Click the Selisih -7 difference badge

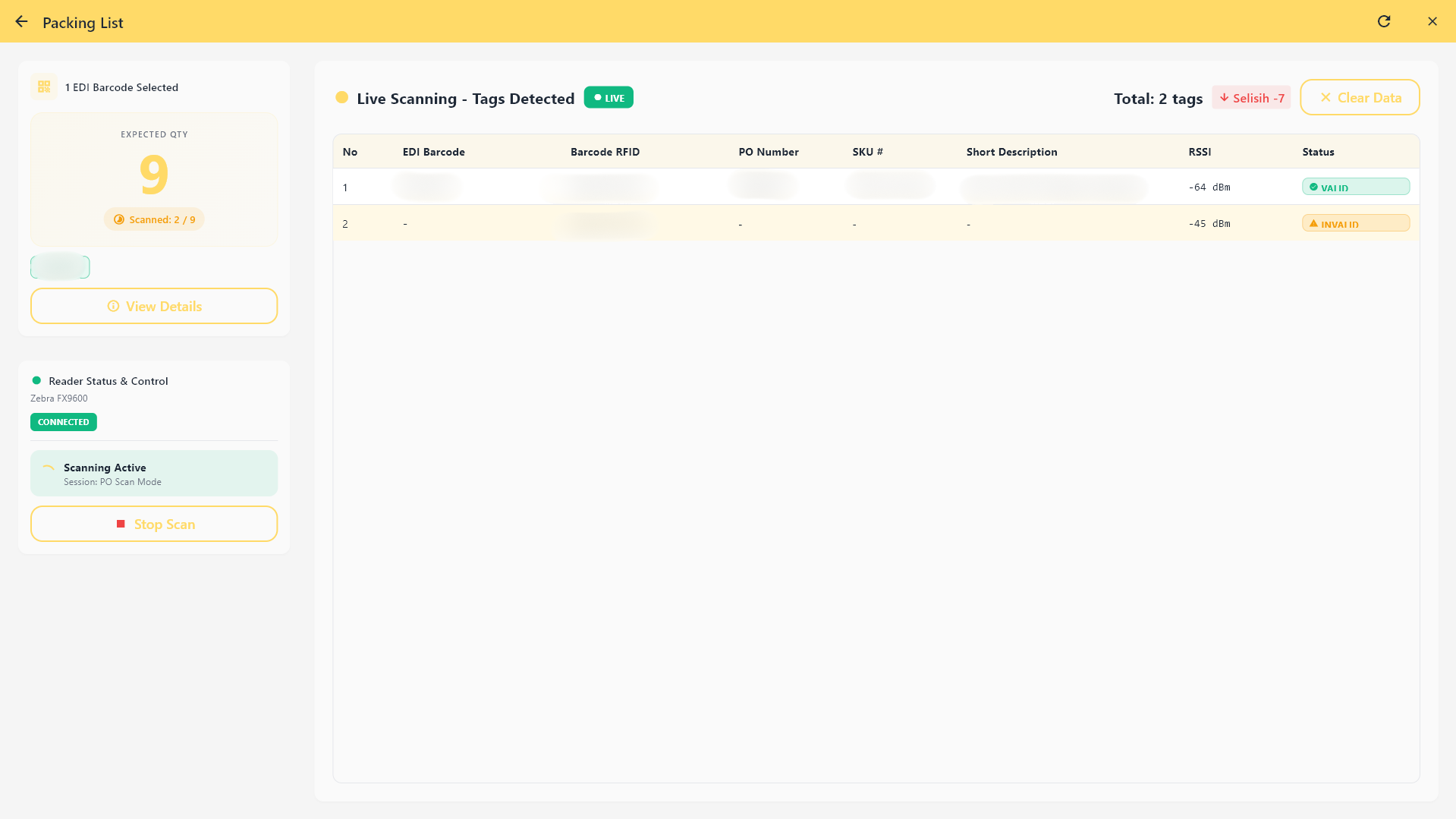click(x=1250, y=98)
